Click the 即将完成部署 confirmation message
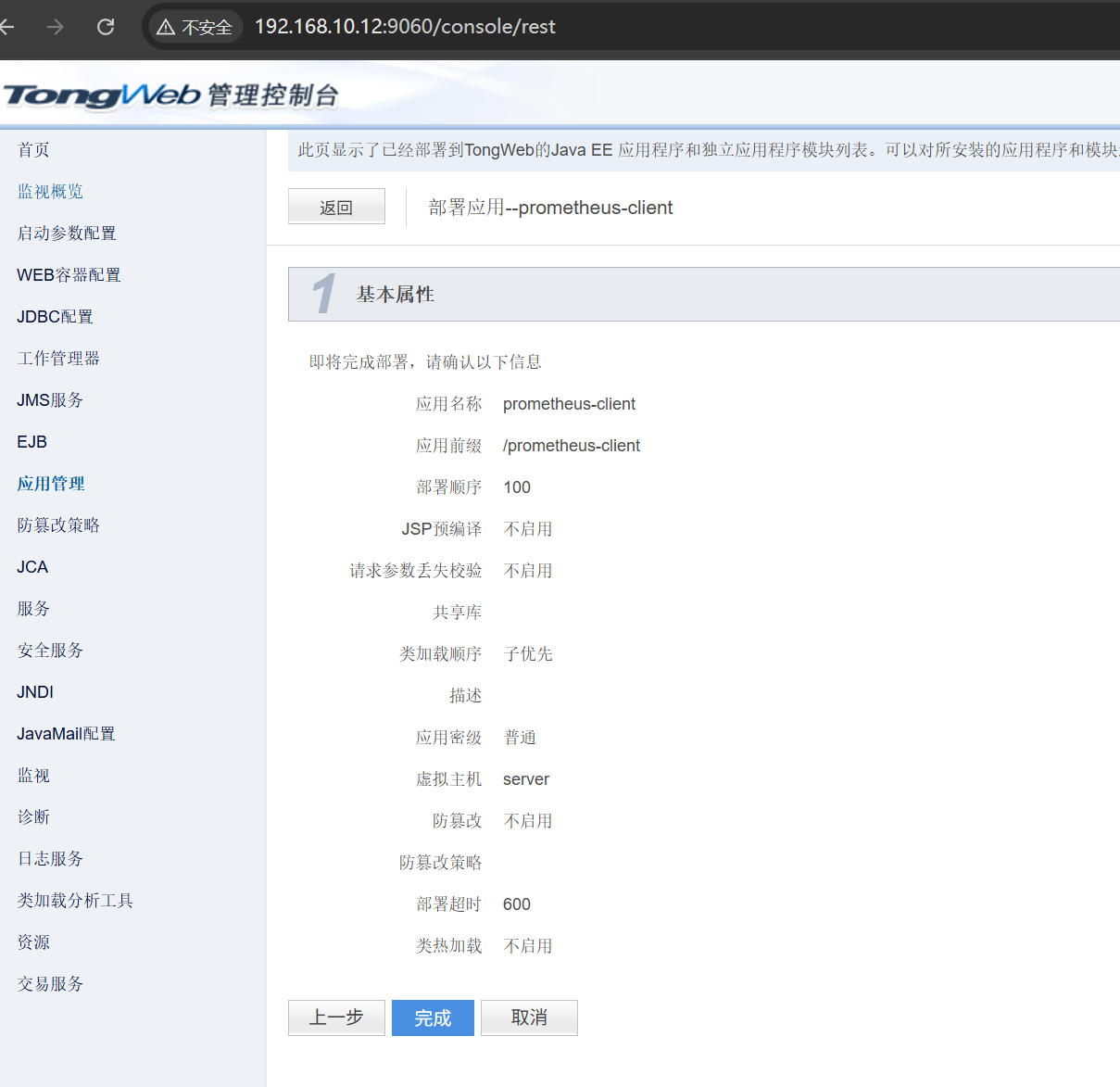 [x=425, y=362]
